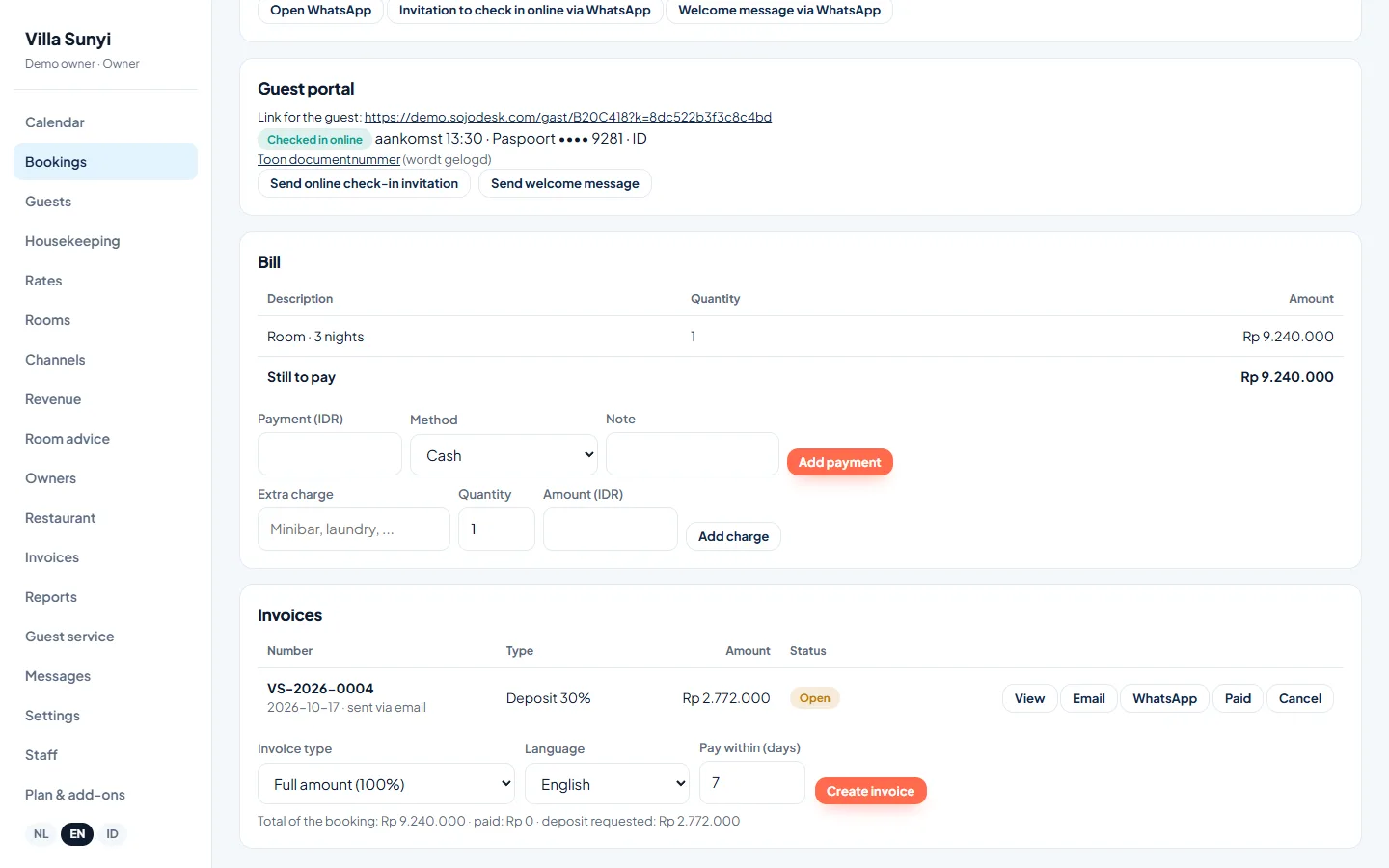1389x868 pixels.
Task: Click the Open WhatsApp button
Action: click(x=320, y=11)
